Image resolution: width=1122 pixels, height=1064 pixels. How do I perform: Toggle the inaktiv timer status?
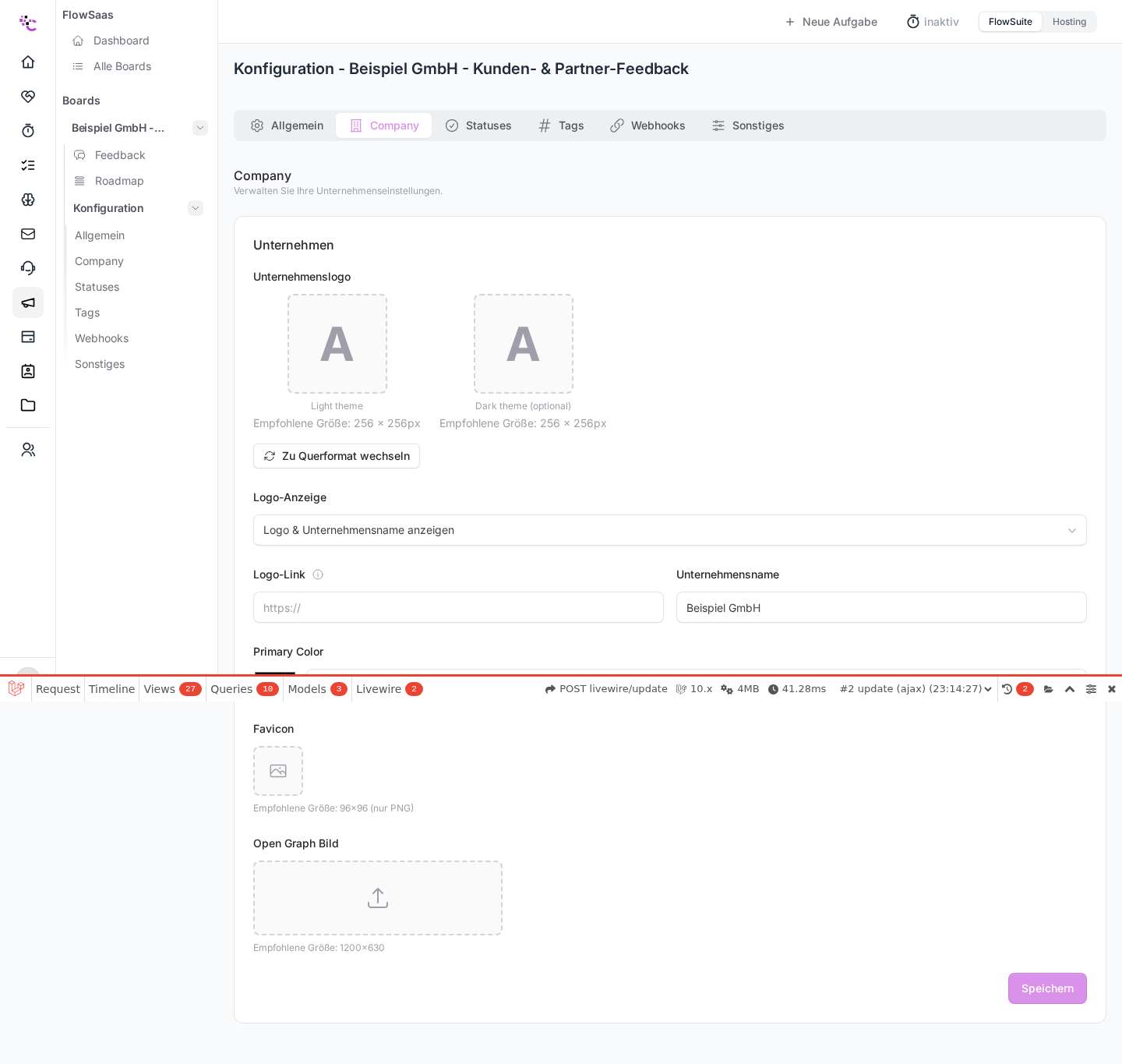[x=933, y=22]
